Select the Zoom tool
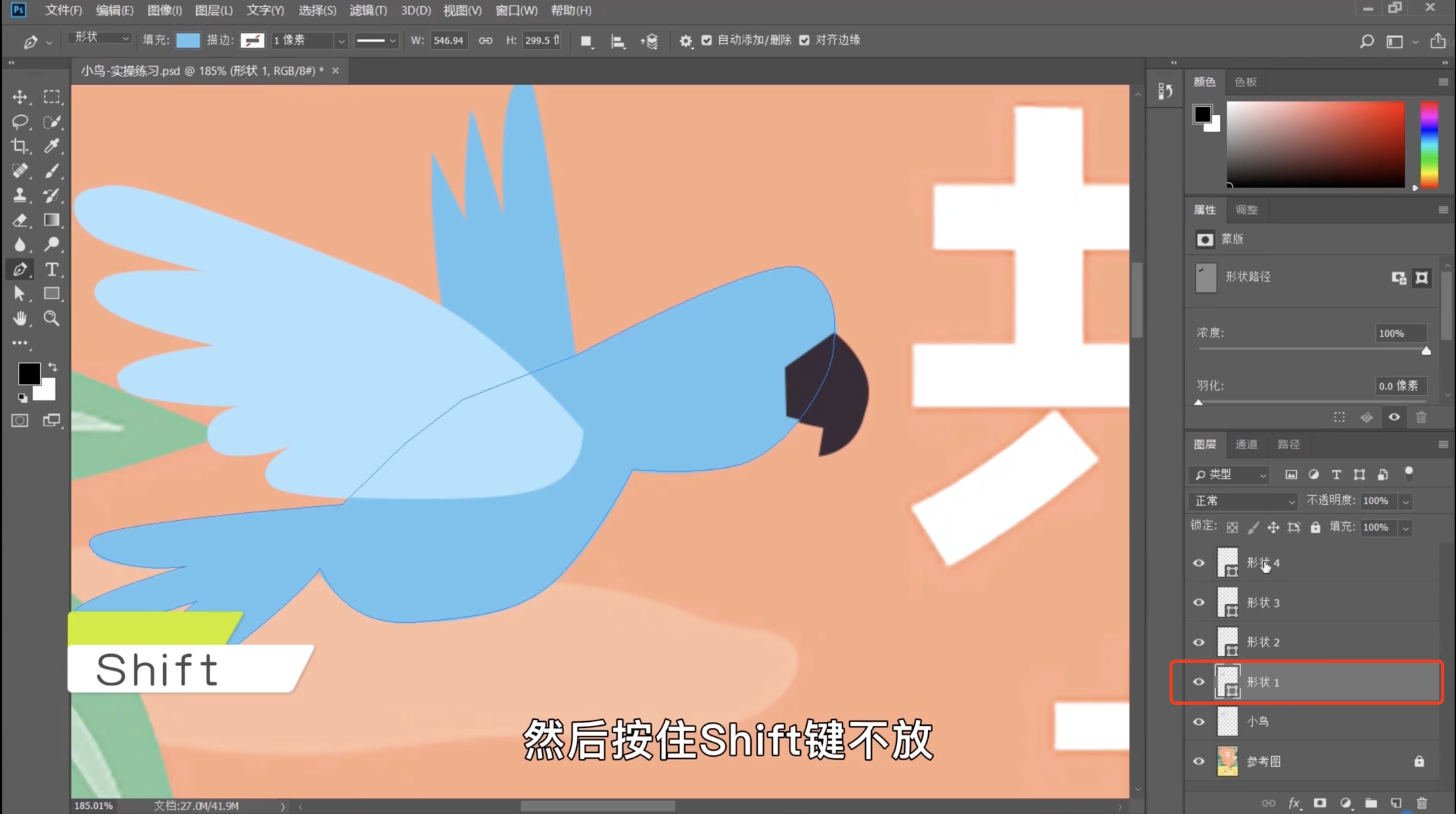This screenshot has width=1456, height=814. tap(51, 319)
